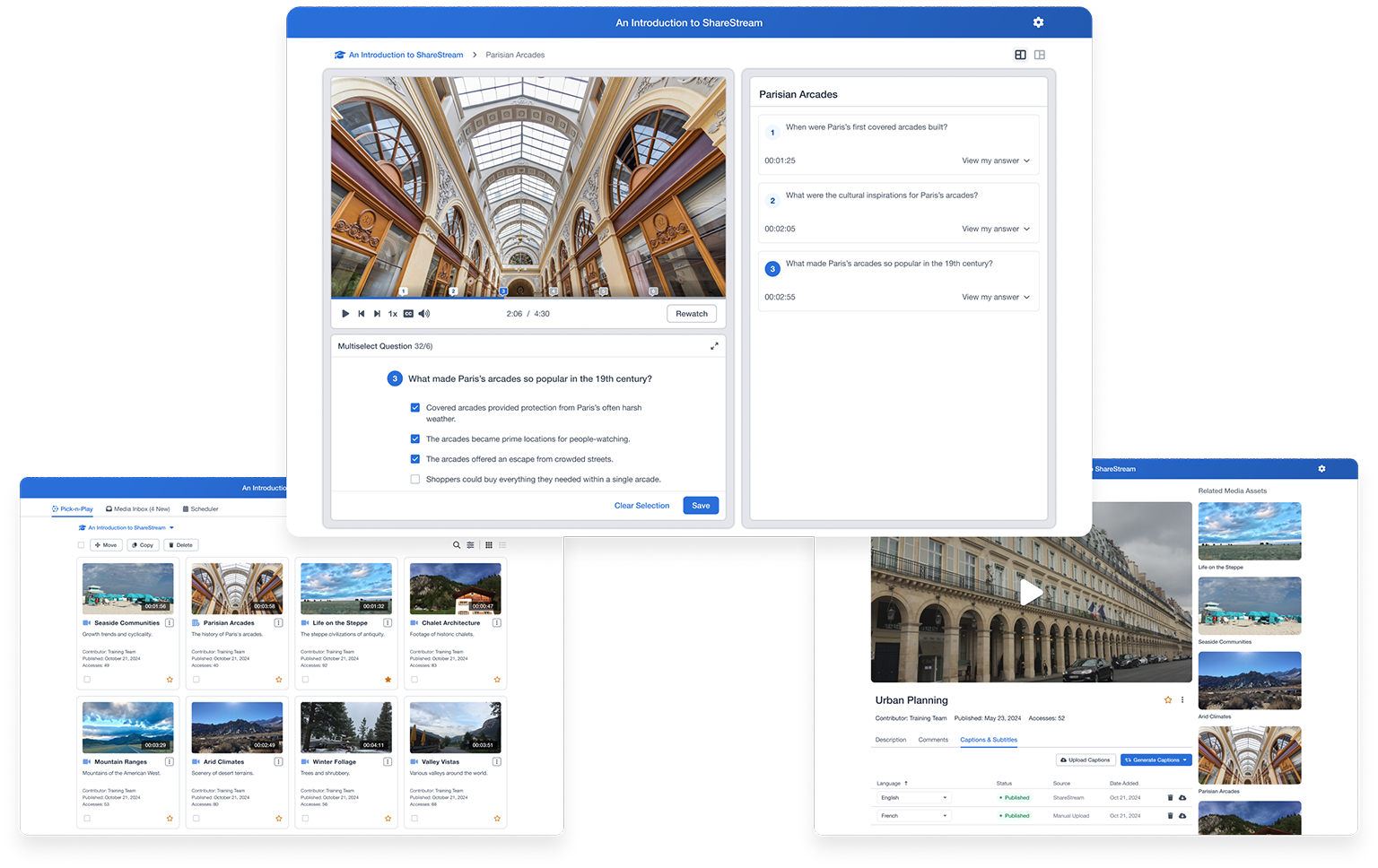This screenshot has width=1378, height=868.
Task: Deselect 'The arcades became prime locations for people-watching'
Action: (x=414, y=438)
